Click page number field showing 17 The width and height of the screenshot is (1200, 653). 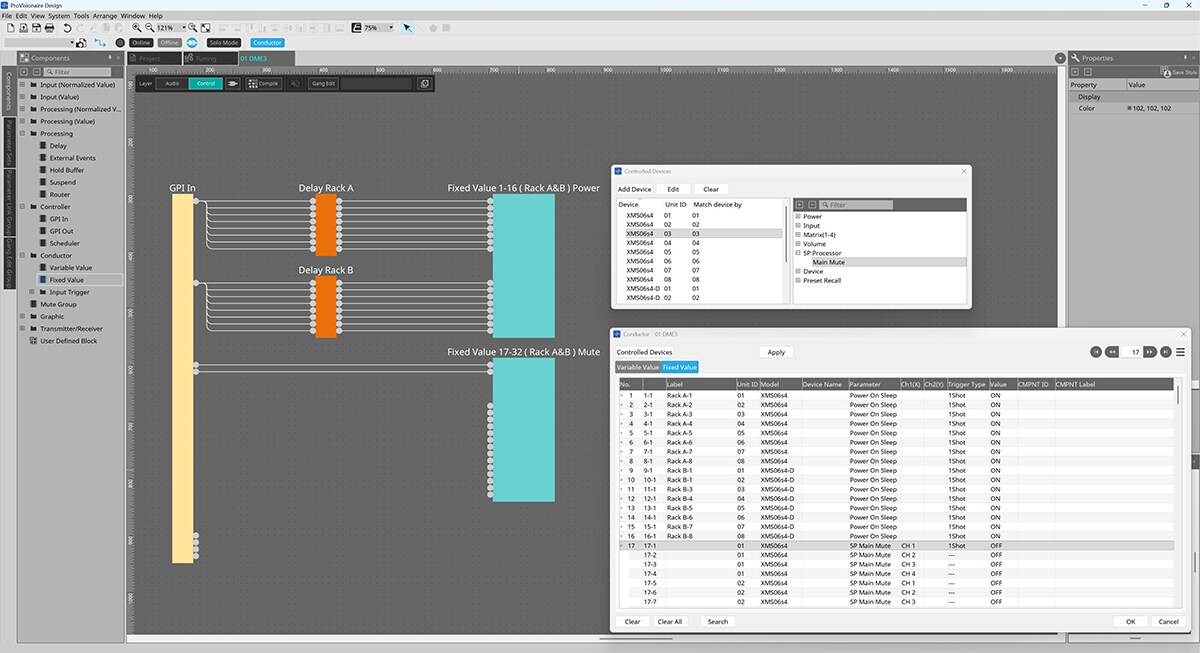(1131, 352)
